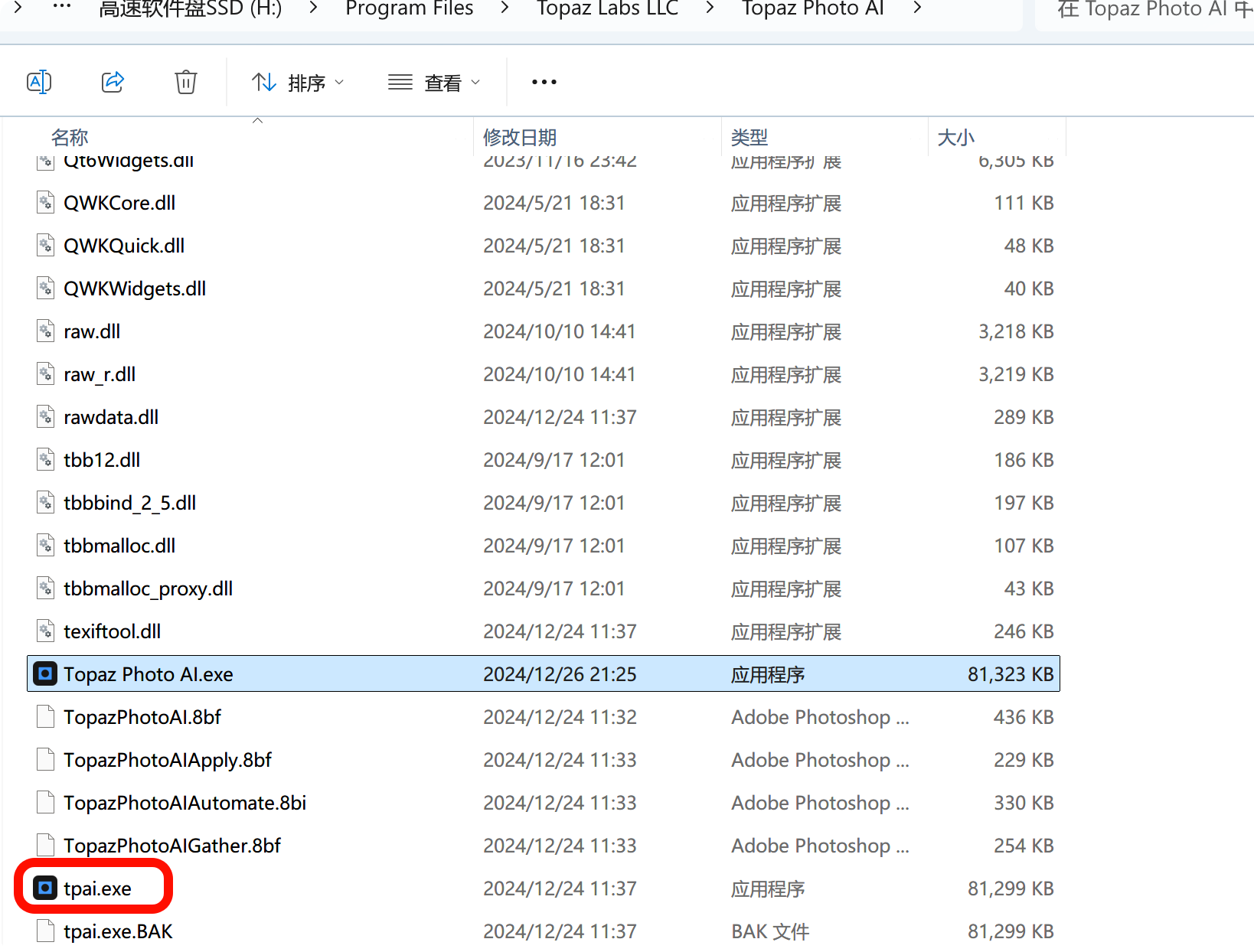Screen dimensions: 1254x952
Task: Click size value 3,219 KB
Action: (x=1016, y=374)
